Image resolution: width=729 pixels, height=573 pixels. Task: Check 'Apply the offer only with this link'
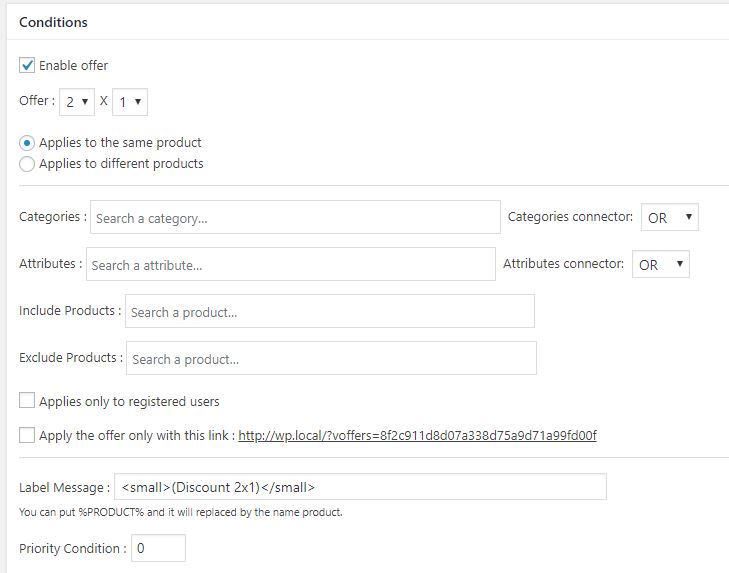[27, 436]
